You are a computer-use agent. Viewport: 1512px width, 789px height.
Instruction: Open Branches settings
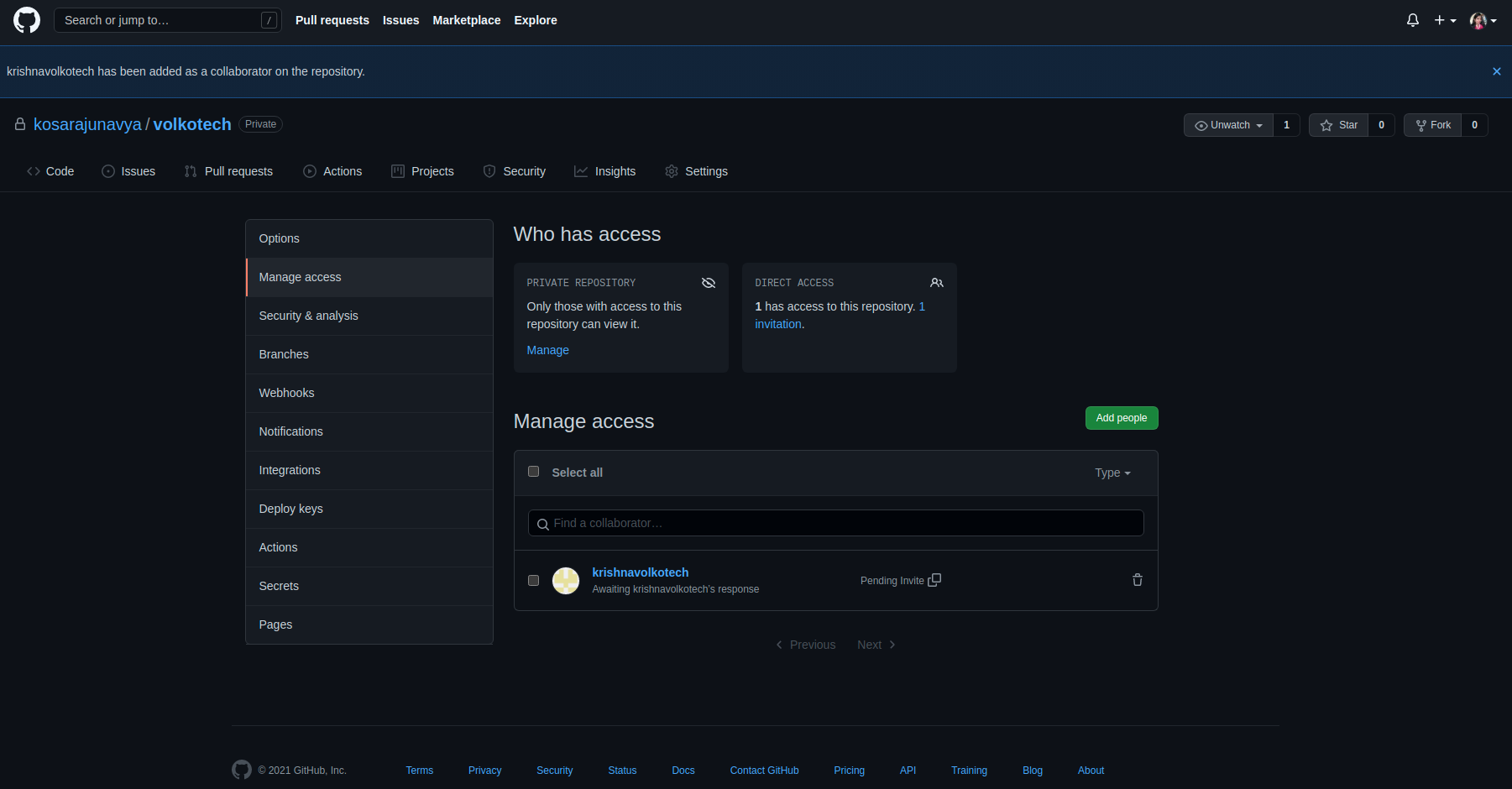pos(369,354)
